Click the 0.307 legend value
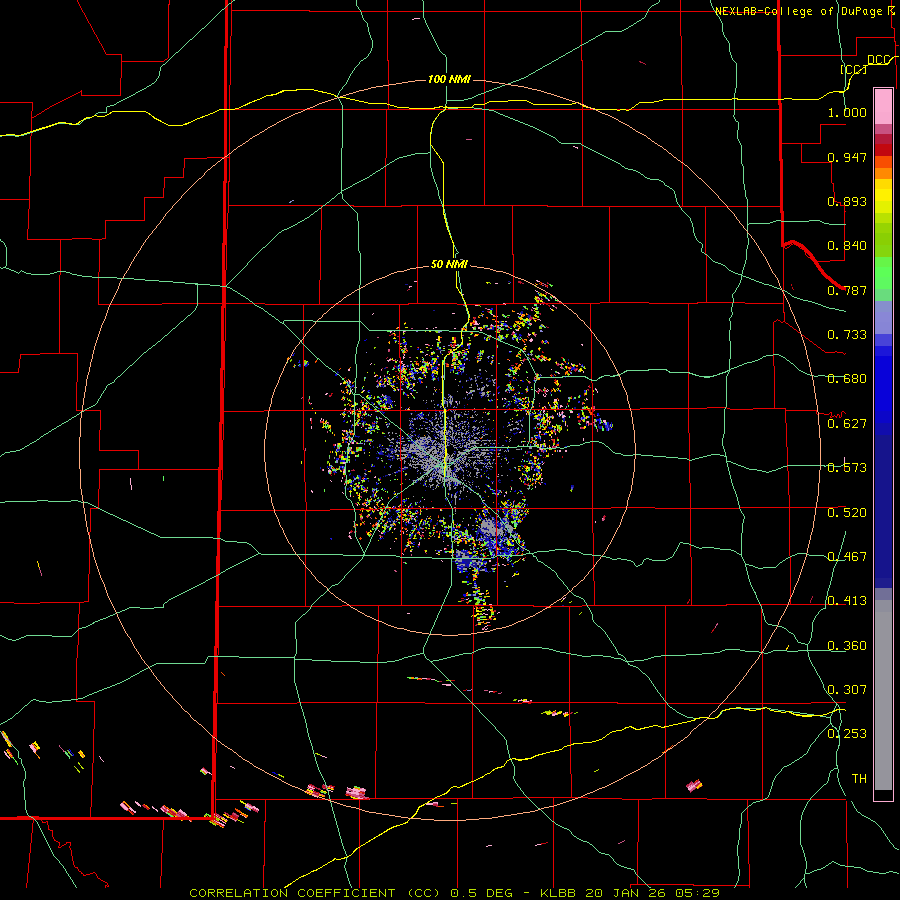 847,690
